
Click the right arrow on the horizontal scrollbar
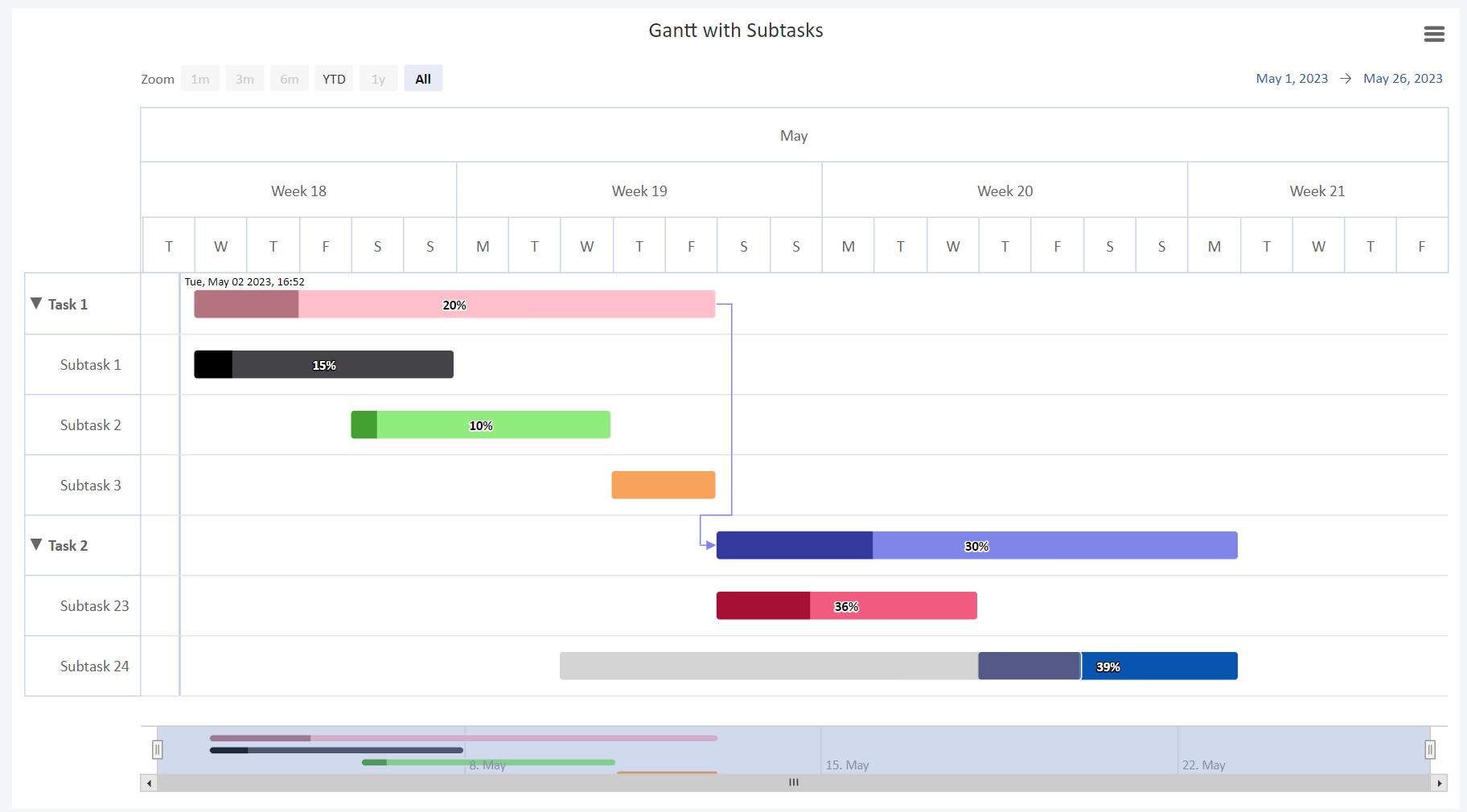(x=1439, y=782)
